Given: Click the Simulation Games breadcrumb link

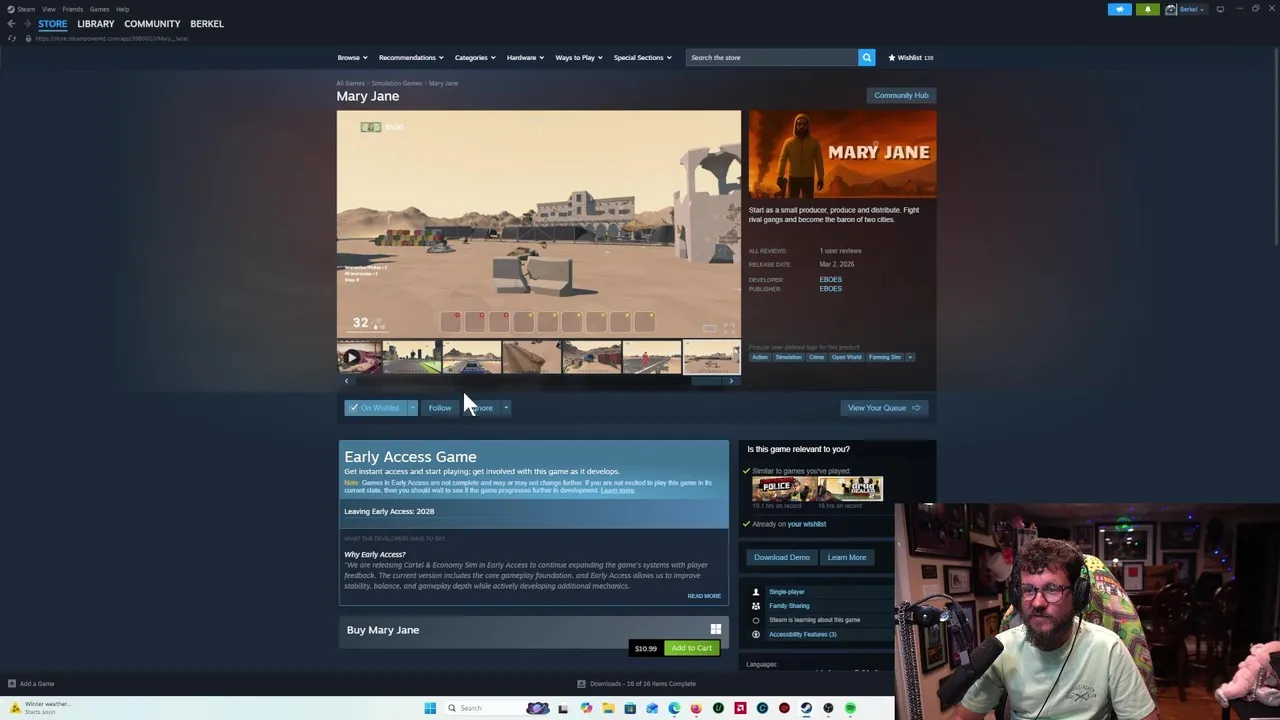Looking at the screenshot, I should pos(397,83).
